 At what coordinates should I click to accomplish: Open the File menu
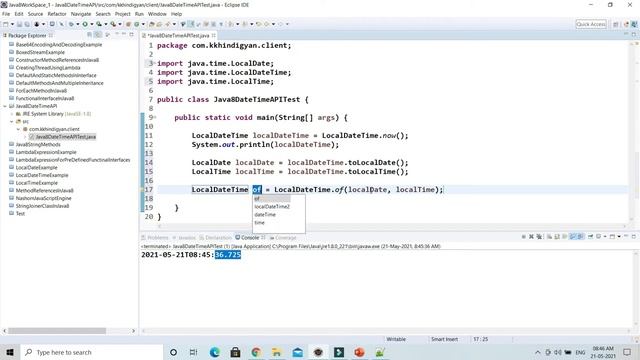point(6,14)
